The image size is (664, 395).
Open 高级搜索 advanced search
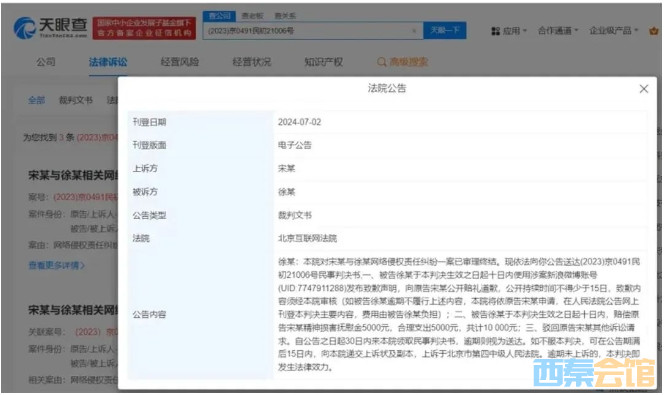[x=402, y=62]
